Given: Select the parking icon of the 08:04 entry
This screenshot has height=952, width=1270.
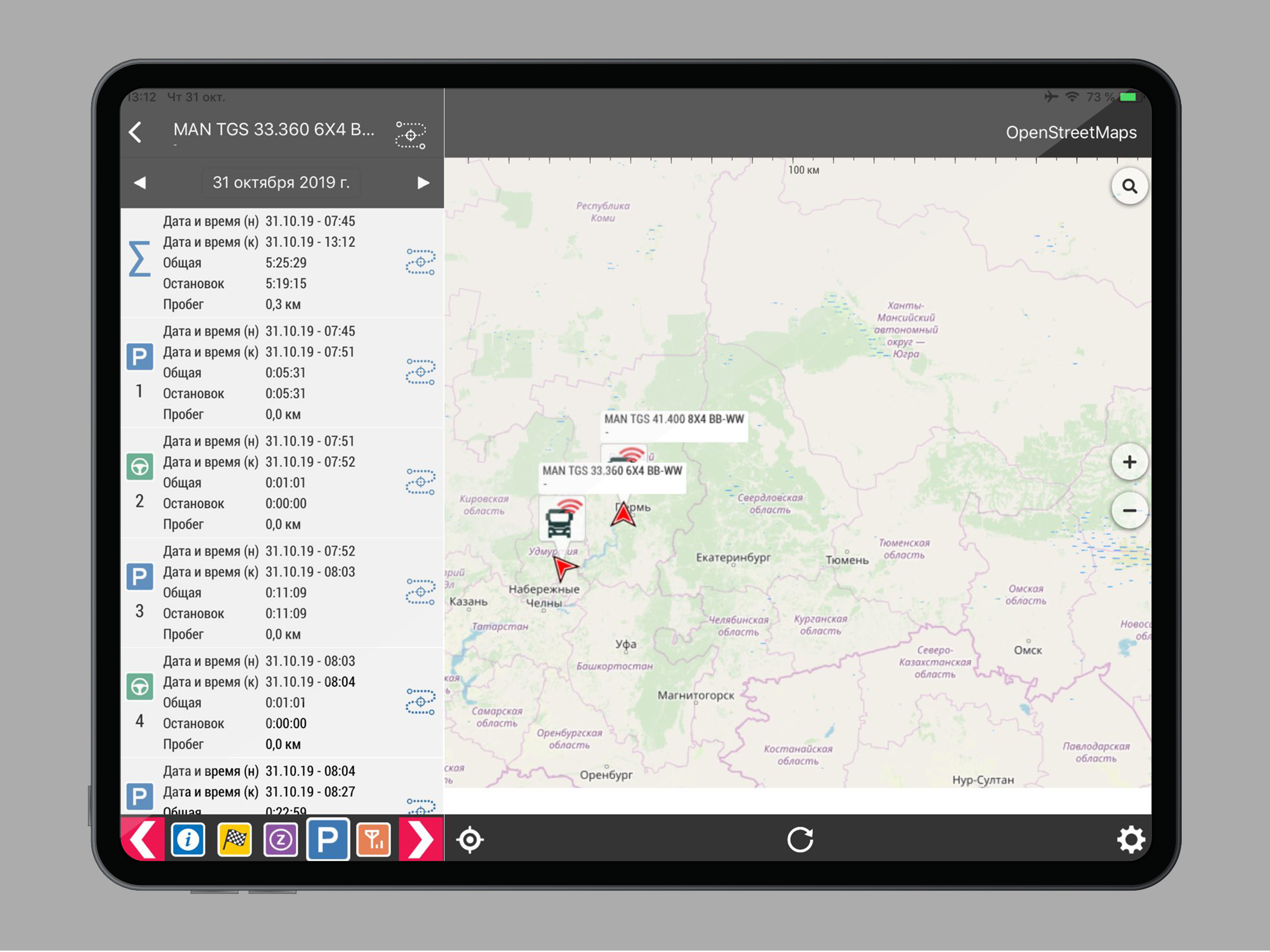Looking at the screenshot, I should click(x=139, y=797).
